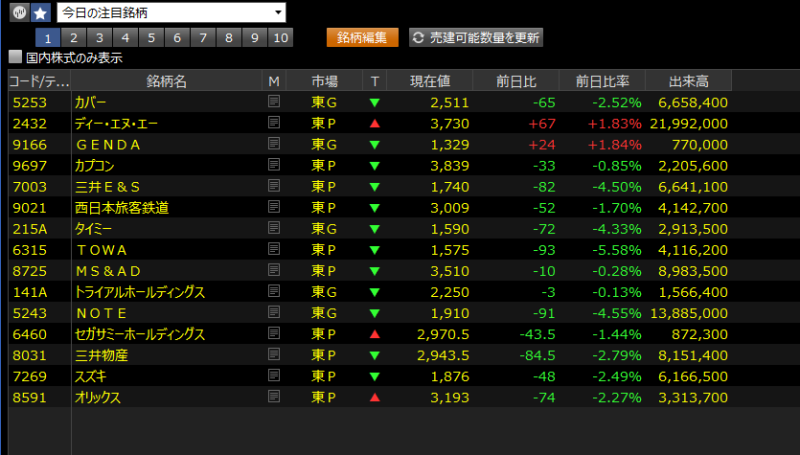This screenshot has height=455, width=800.
Task: Switch to list page tab 8
Action: (x=229, y=38)
